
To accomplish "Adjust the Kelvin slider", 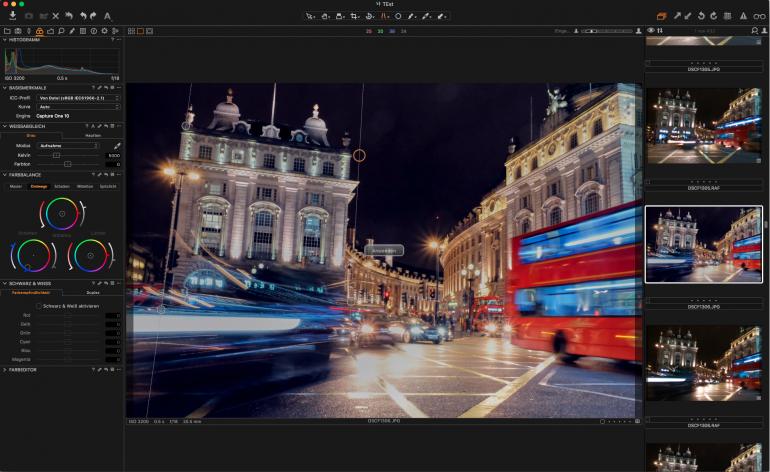I will click(x=69, y=155).
